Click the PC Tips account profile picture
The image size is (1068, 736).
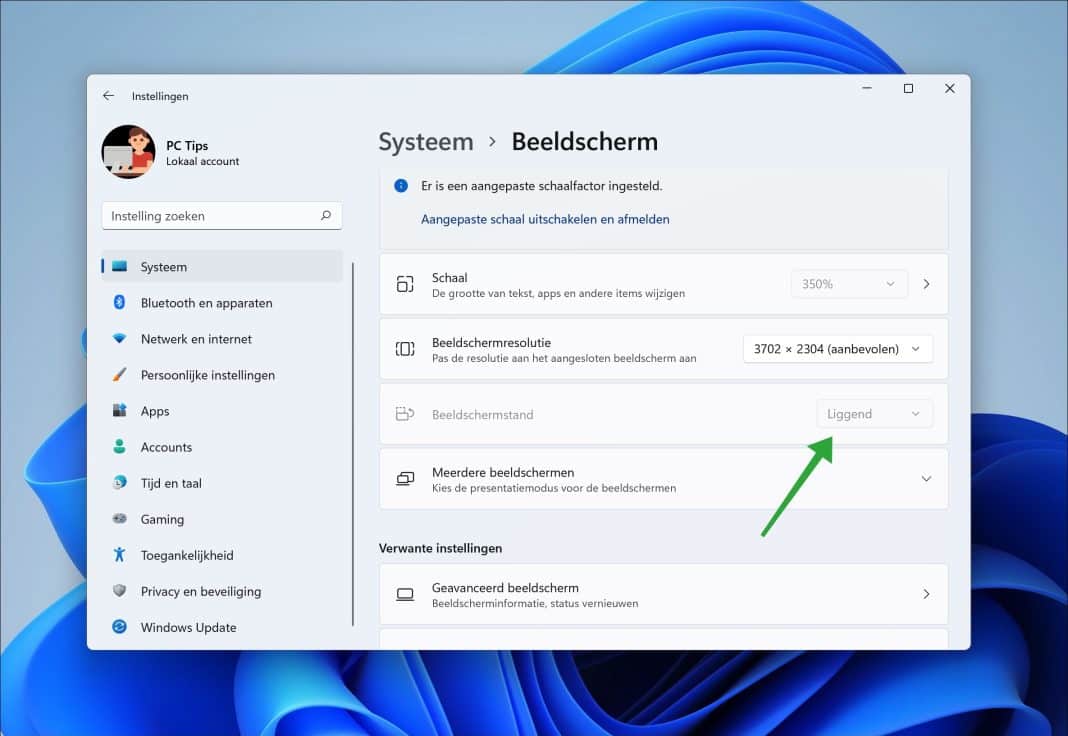point(128,152)
